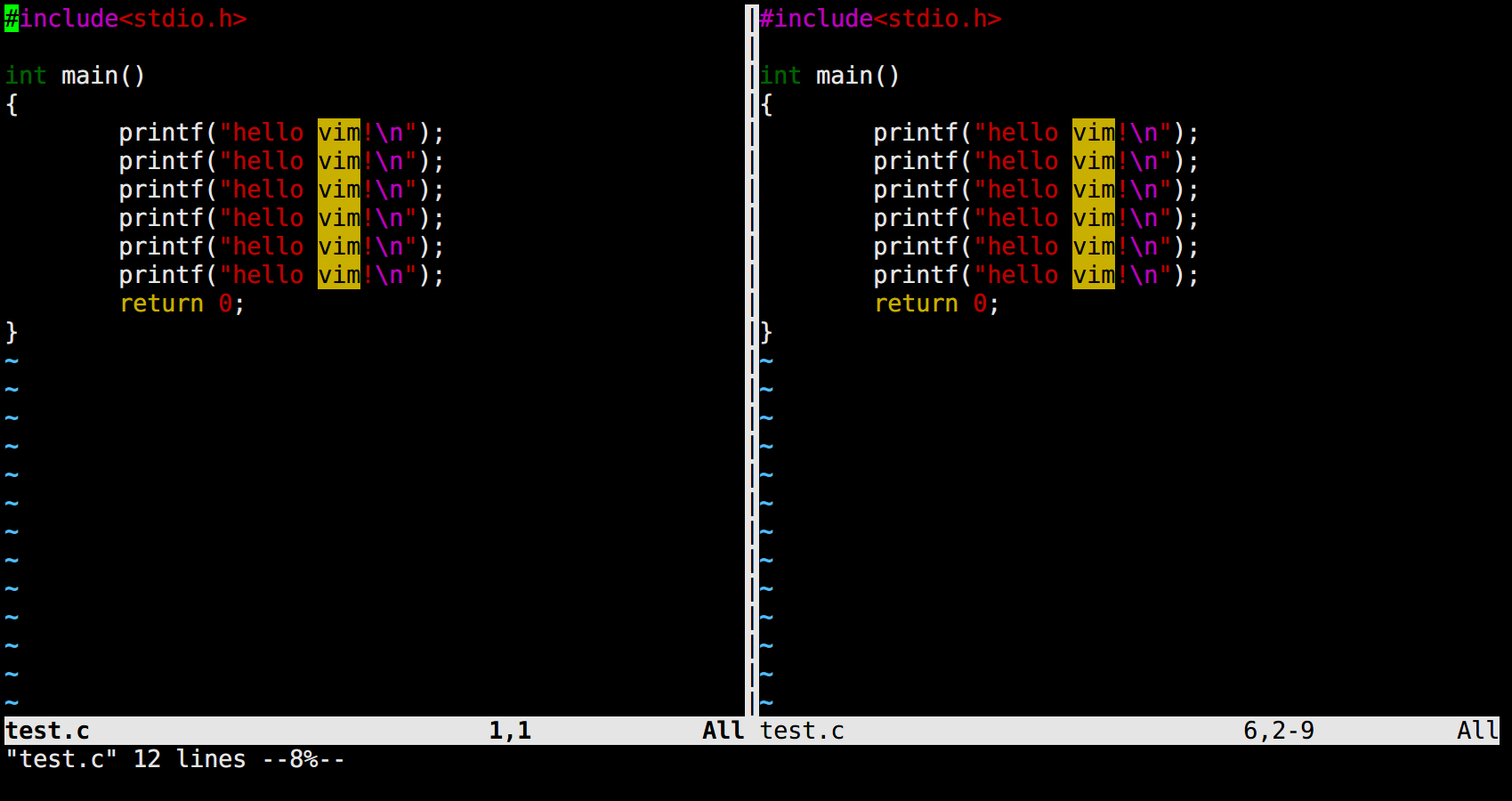The image size is (1512, 801).
Task: Click '#include<stdio.h>' in the right pane
Action: click(880, 19)
